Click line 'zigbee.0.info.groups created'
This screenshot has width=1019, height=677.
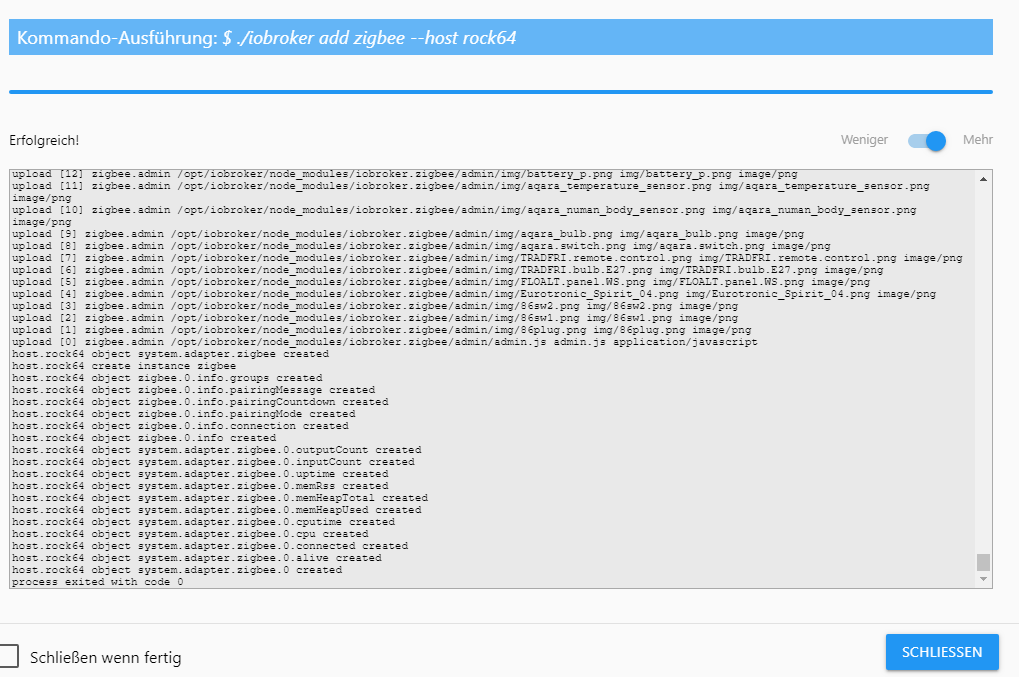(x=167, y=377)
